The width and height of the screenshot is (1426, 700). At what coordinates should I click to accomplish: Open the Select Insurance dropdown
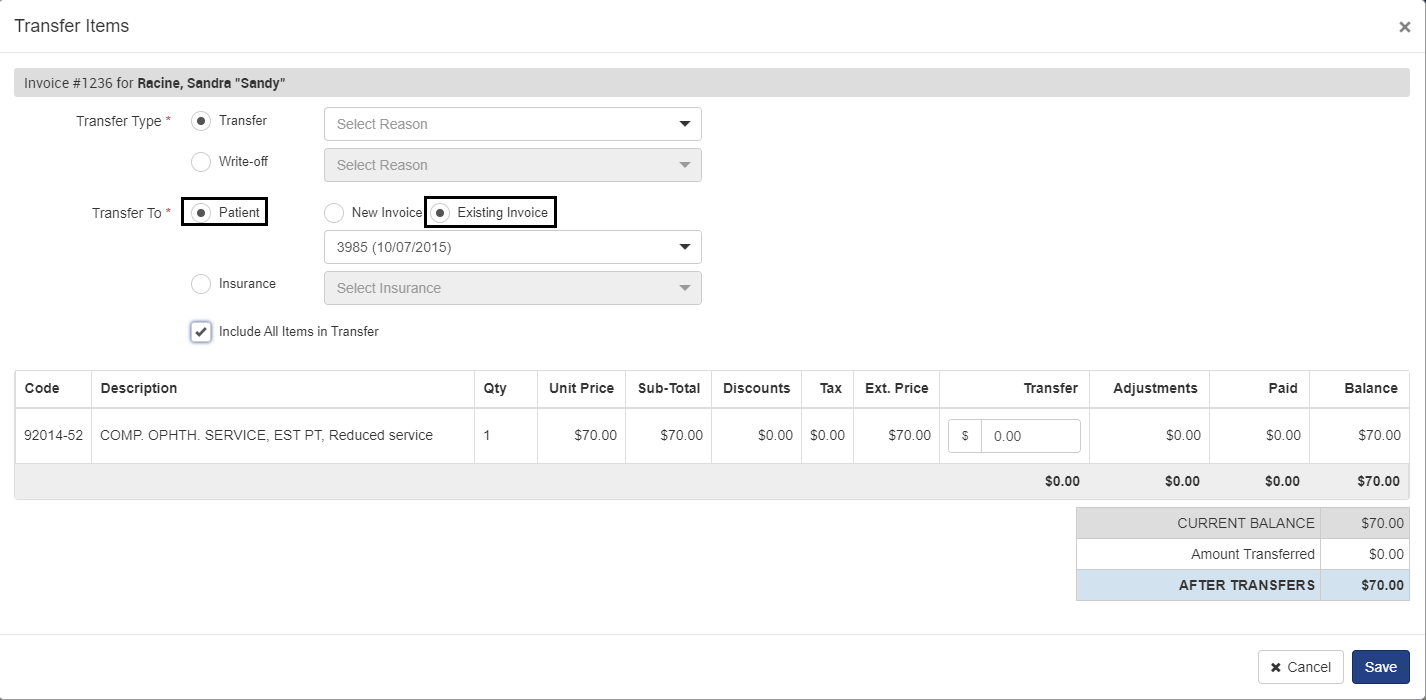tap(512, 288)
